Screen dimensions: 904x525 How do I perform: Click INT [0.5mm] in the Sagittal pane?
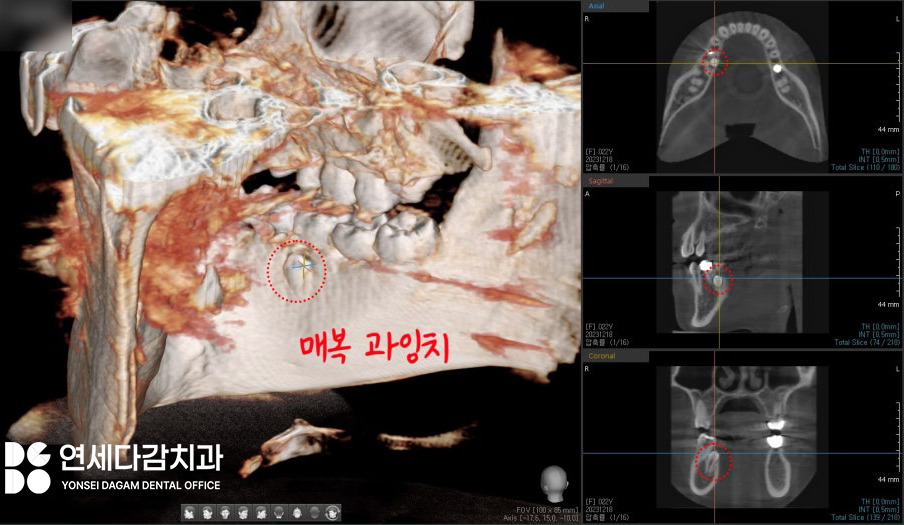coord(879,334)
